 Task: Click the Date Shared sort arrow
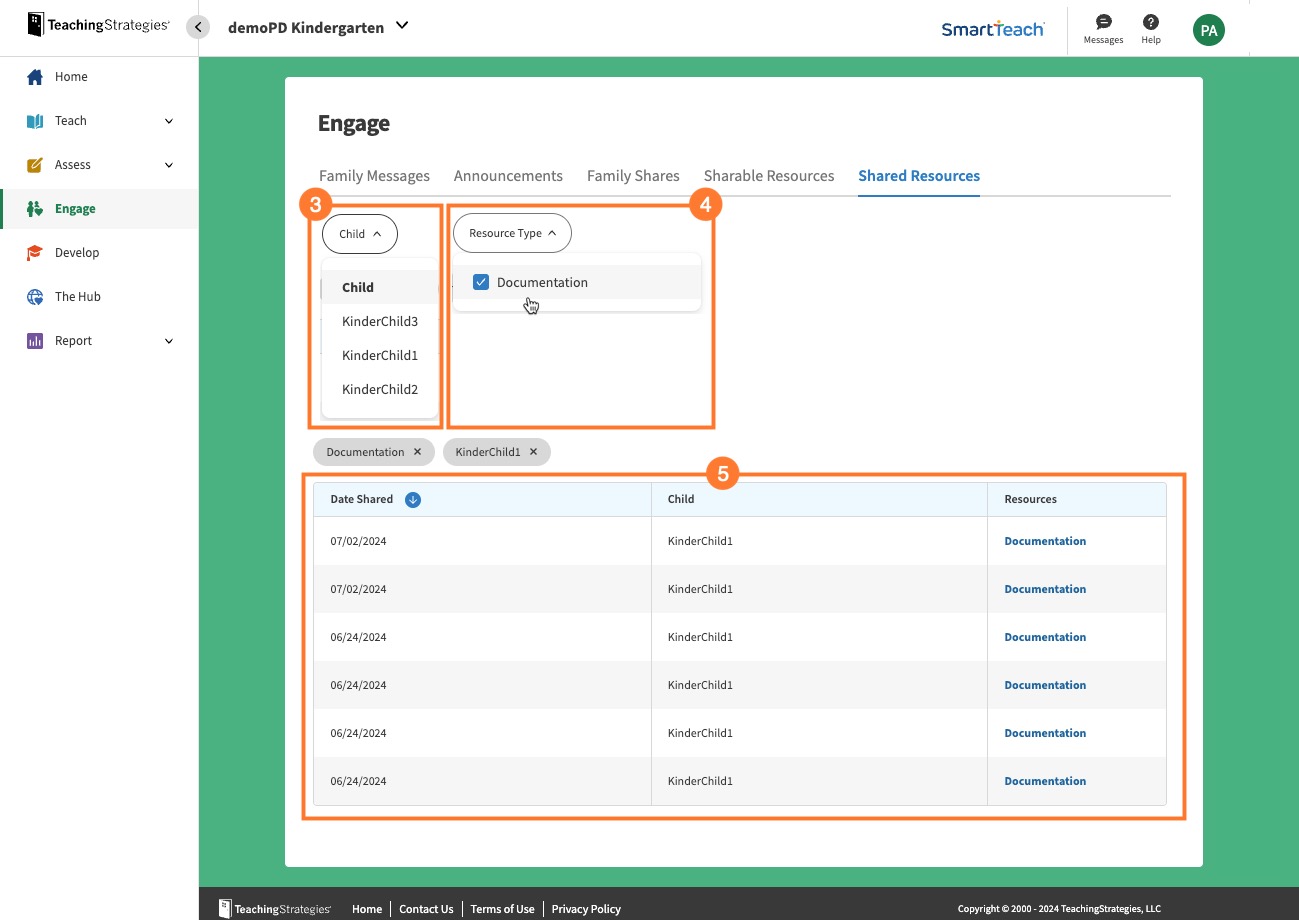pos(412,499)
